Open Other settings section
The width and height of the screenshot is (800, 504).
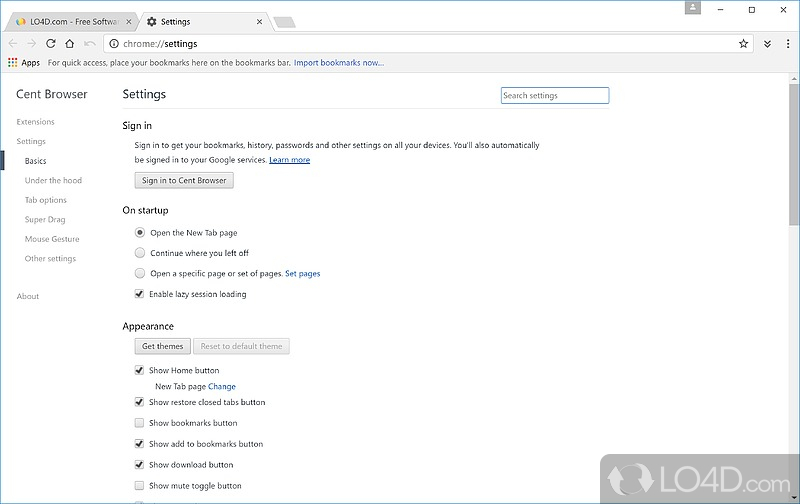50,259
